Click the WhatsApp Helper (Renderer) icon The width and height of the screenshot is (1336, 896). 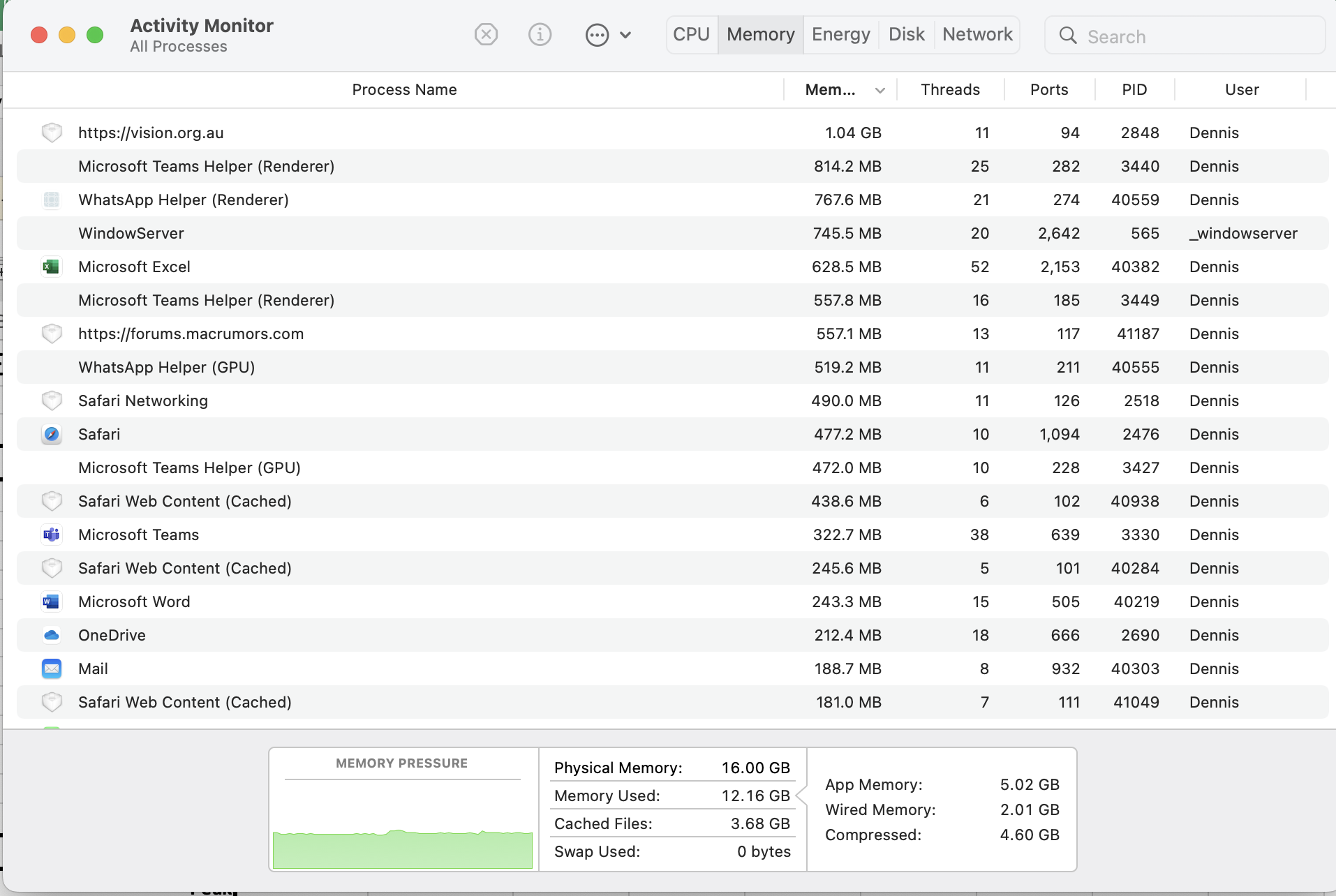pos(52,200)
